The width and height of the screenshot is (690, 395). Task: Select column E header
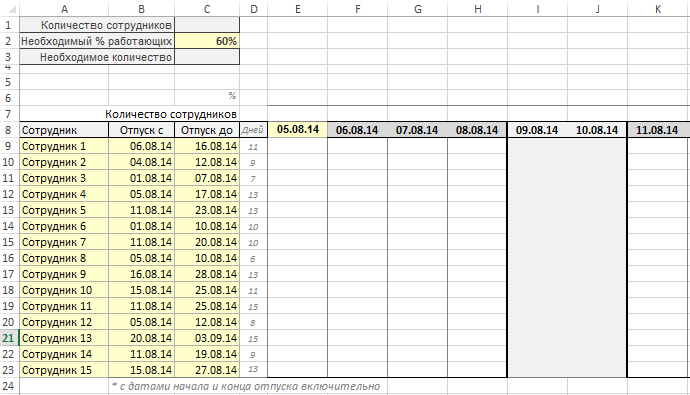tap(297, 9)
